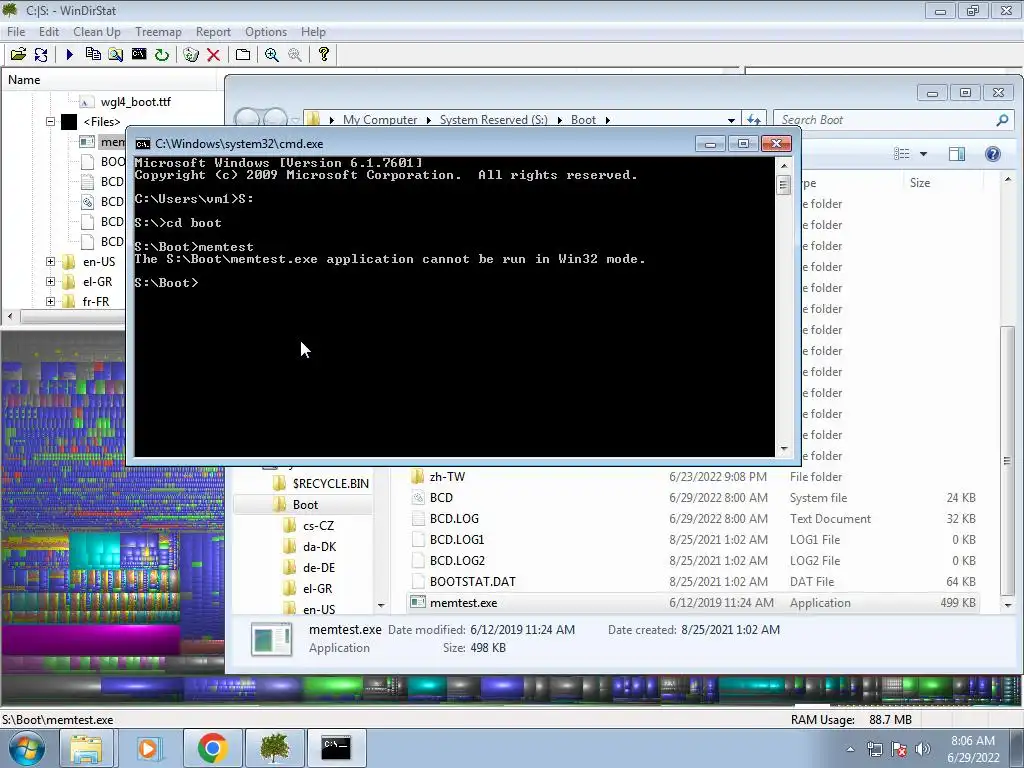Expand the en-US folder in WinDirStat tree
Screen dimensions: 1024x768
pyautogui.click(x=50, y=262)
